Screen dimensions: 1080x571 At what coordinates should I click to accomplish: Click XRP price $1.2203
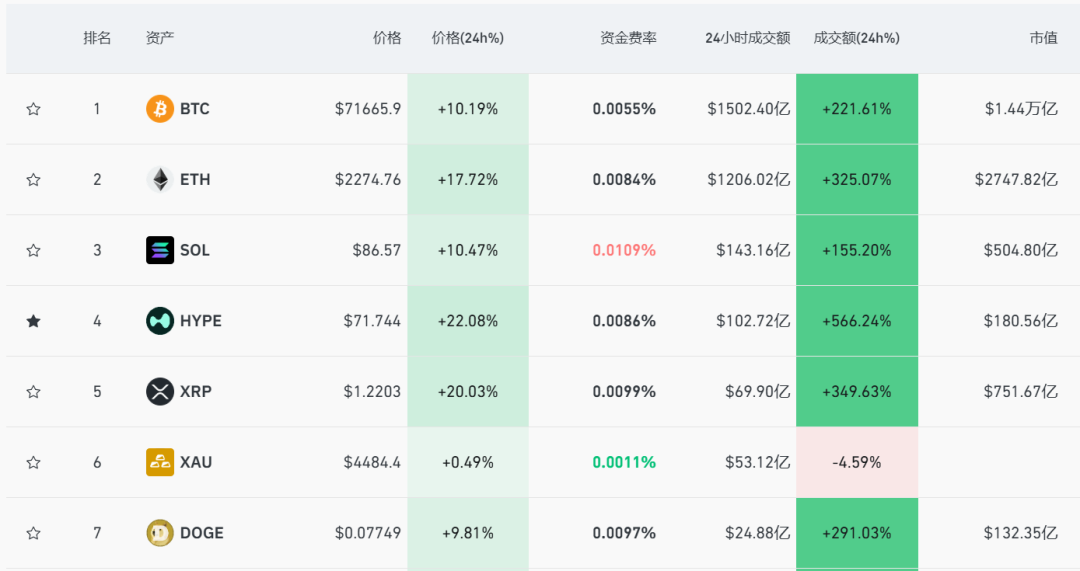pyautogui.click(x=373, y=392)
